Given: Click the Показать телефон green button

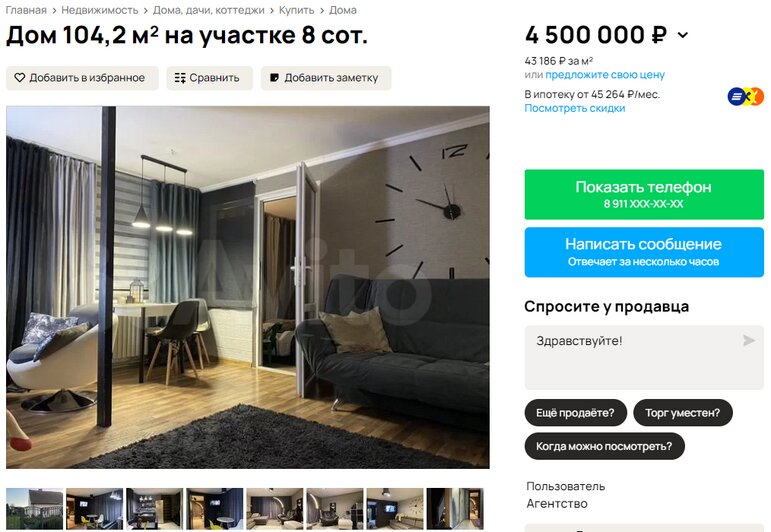Looking at the screenshot, I should pyautogui.click(x=644, y=194).
